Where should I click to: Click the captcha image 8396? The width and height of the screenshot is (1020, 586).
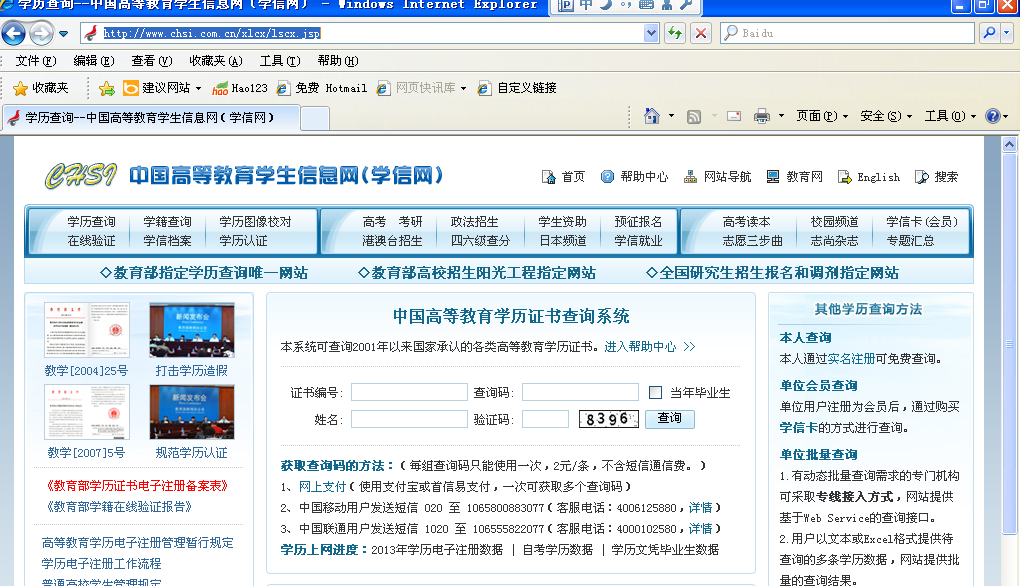tap(609, 419)
